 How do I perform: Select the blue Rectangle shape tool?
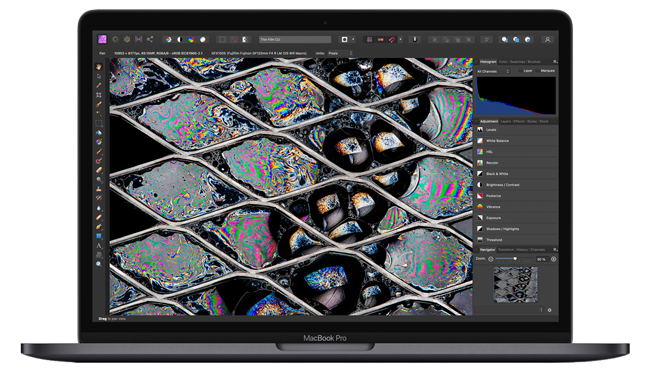[99, 236]
